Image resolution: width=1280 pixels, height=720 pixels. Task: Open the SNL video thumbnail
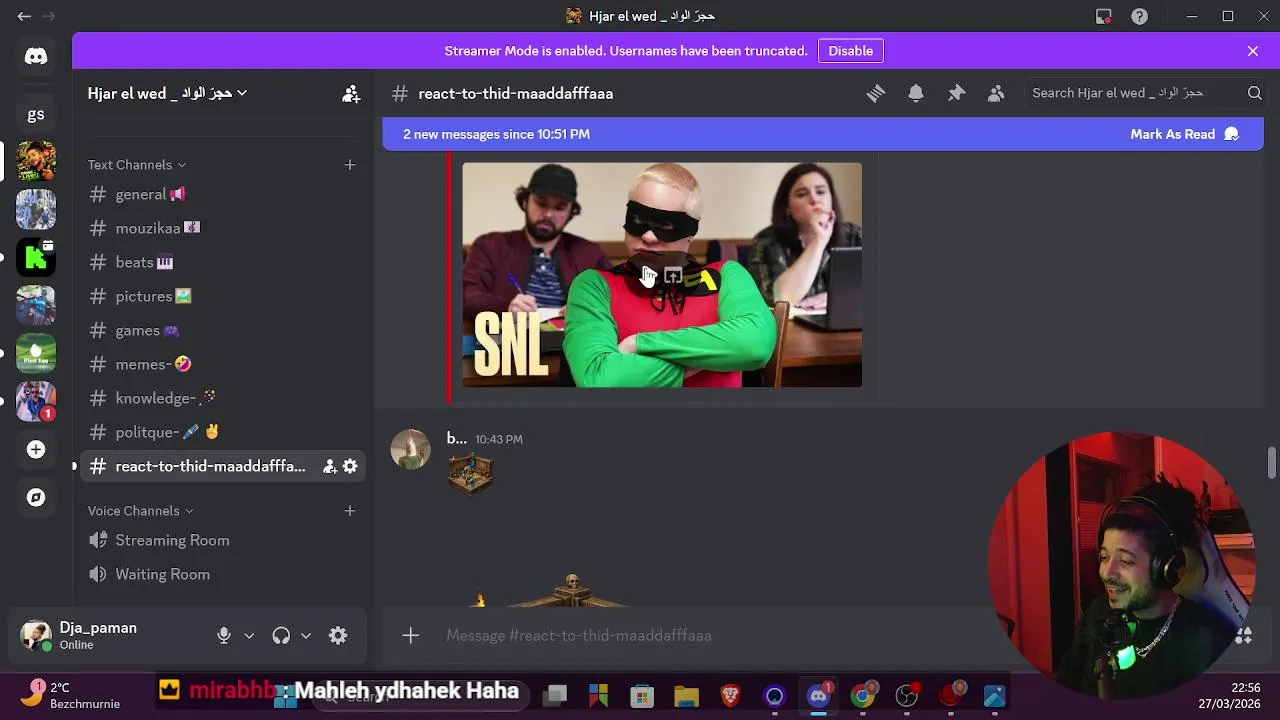(661, 275)
